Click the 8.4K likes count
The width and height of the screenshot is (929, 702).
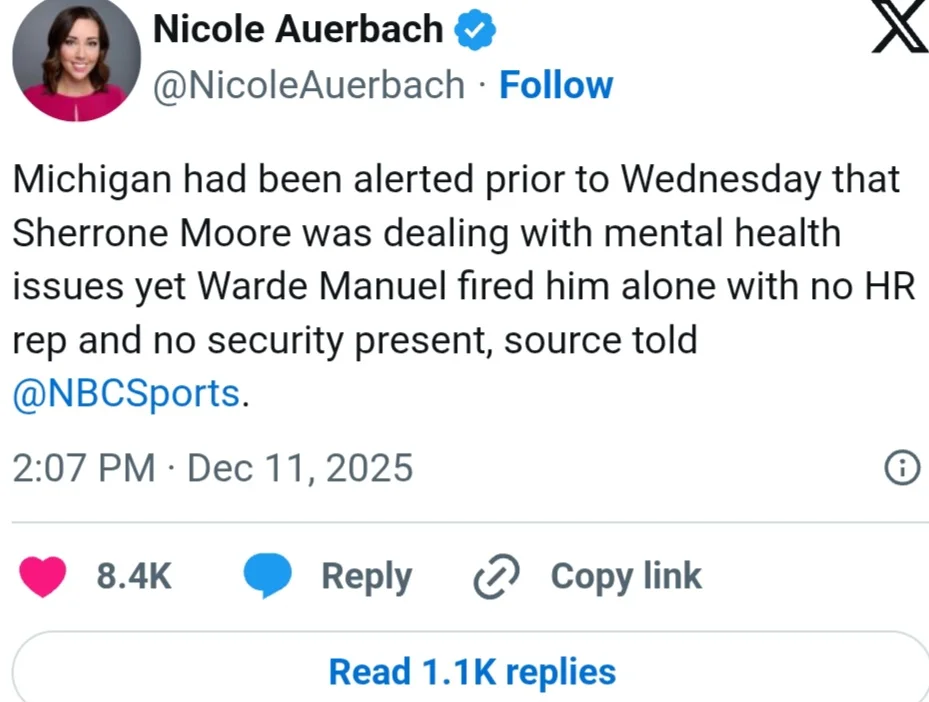(x=134, y=577)
